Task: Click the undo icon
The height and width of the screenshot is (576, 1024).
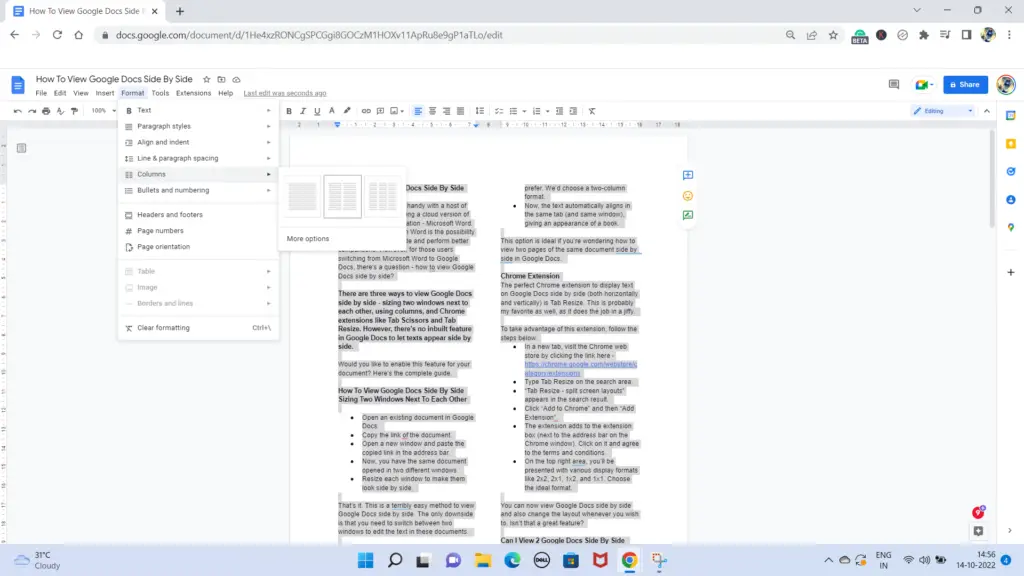Action: click(x=18, y=111)
